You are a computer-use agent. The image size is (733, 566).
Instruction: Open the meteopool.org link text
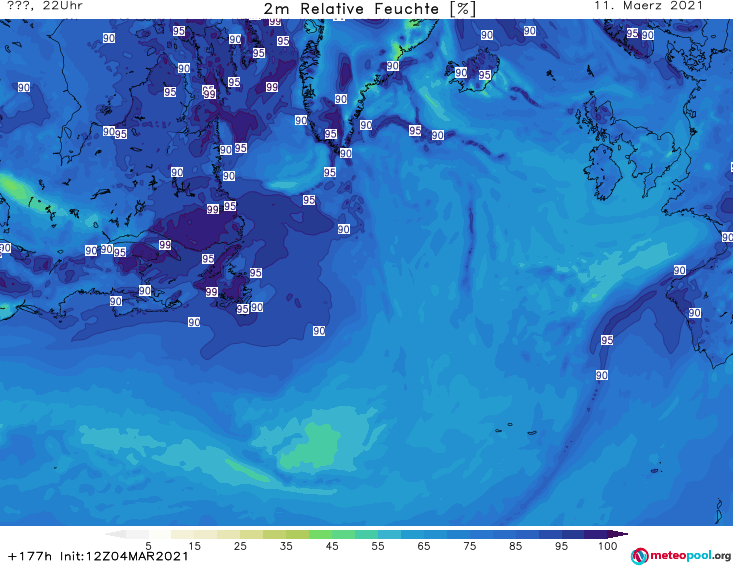(x=690, y=555)
